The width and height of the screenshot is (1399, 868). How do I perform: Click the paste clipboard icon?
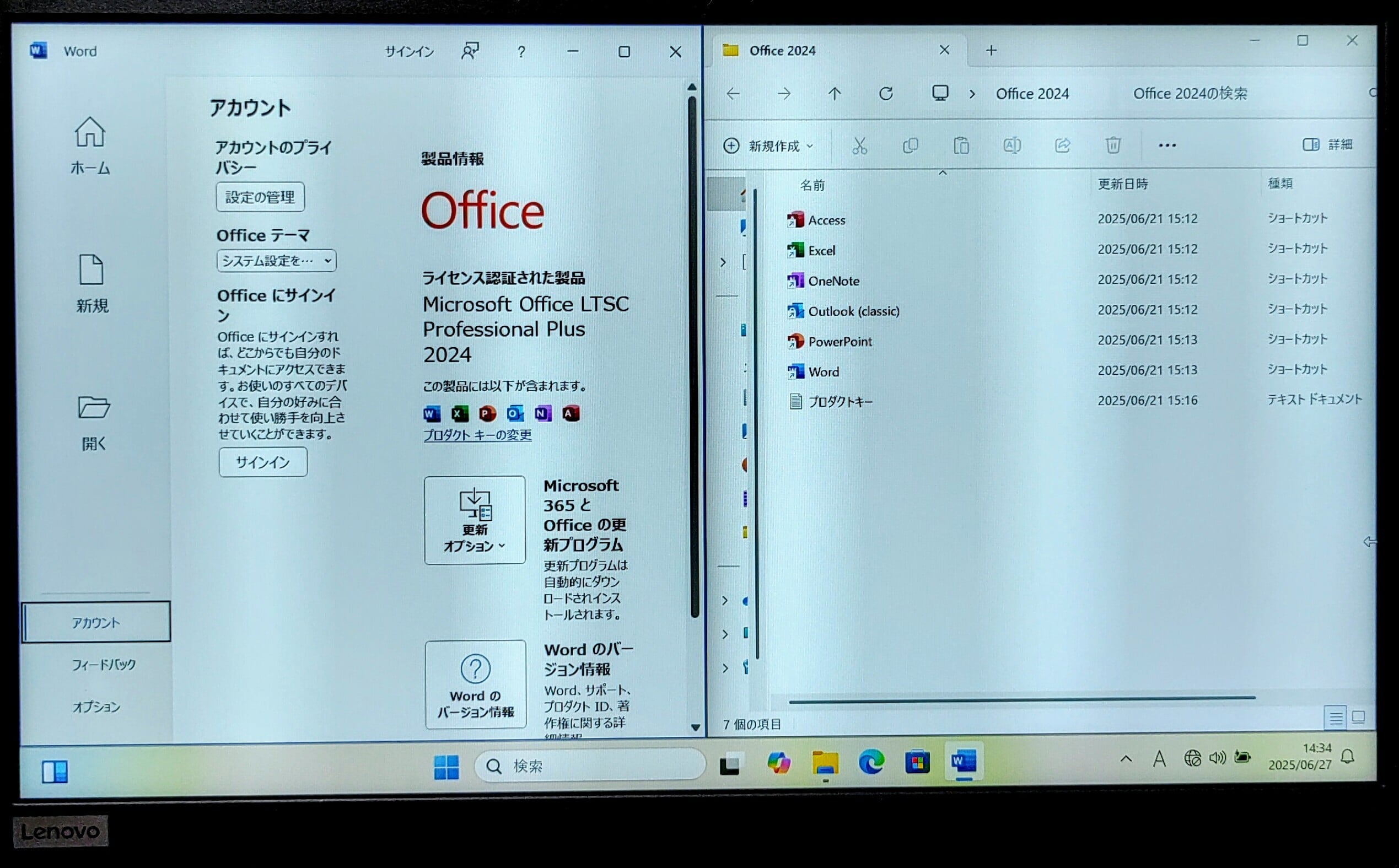click(960, 146)
